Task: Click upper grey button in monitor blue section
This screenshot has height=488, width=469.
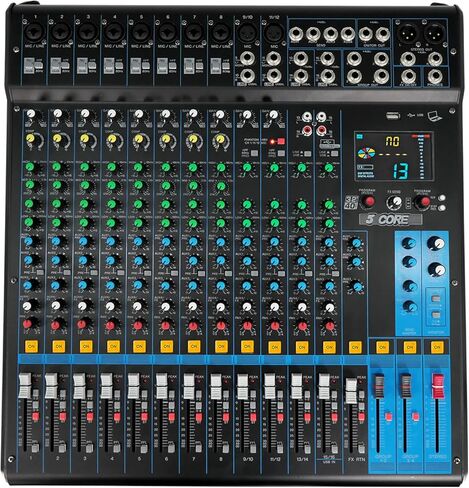Action: click(435, 298)
